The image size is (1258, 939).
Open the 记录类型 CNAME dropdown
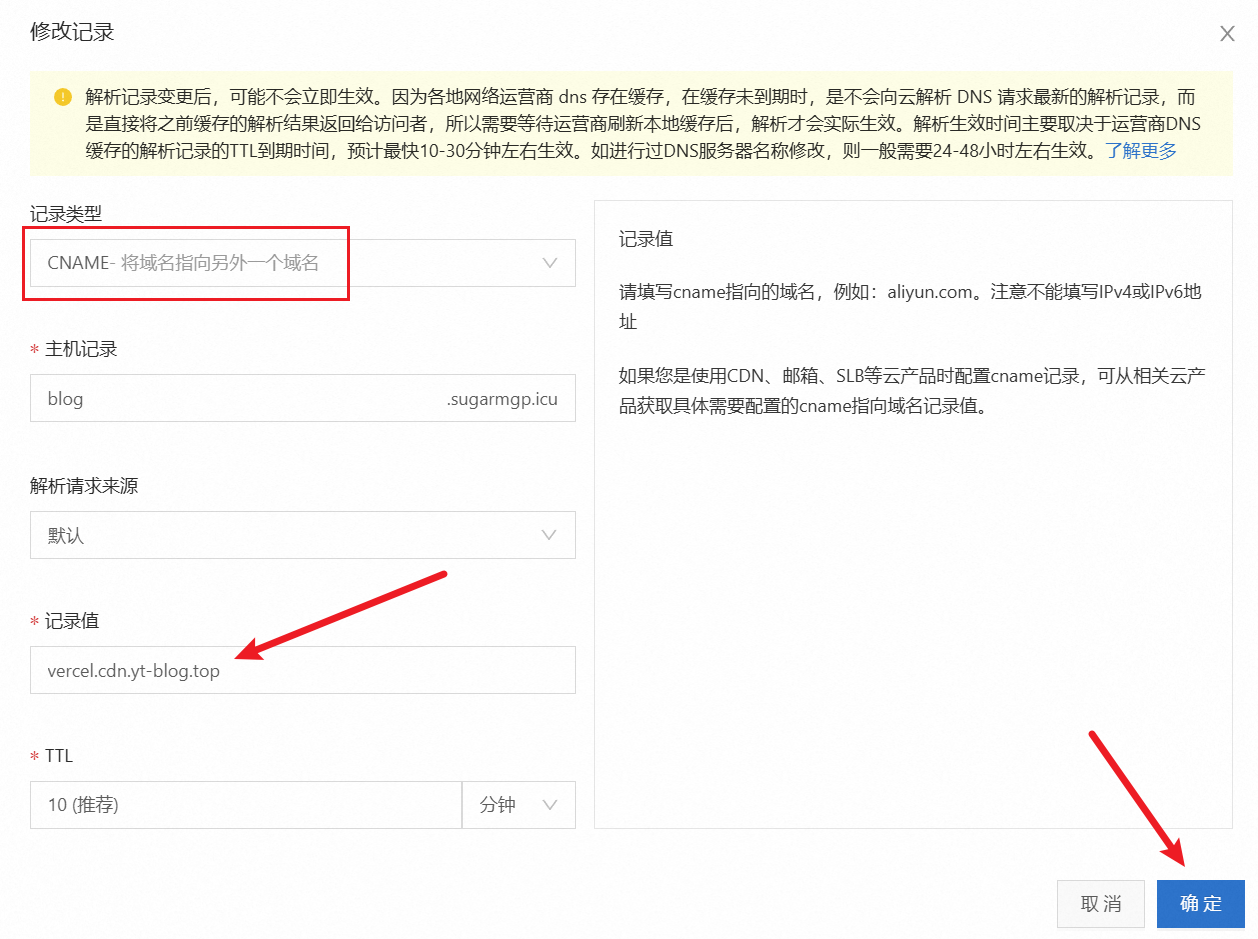pos(290,263)
